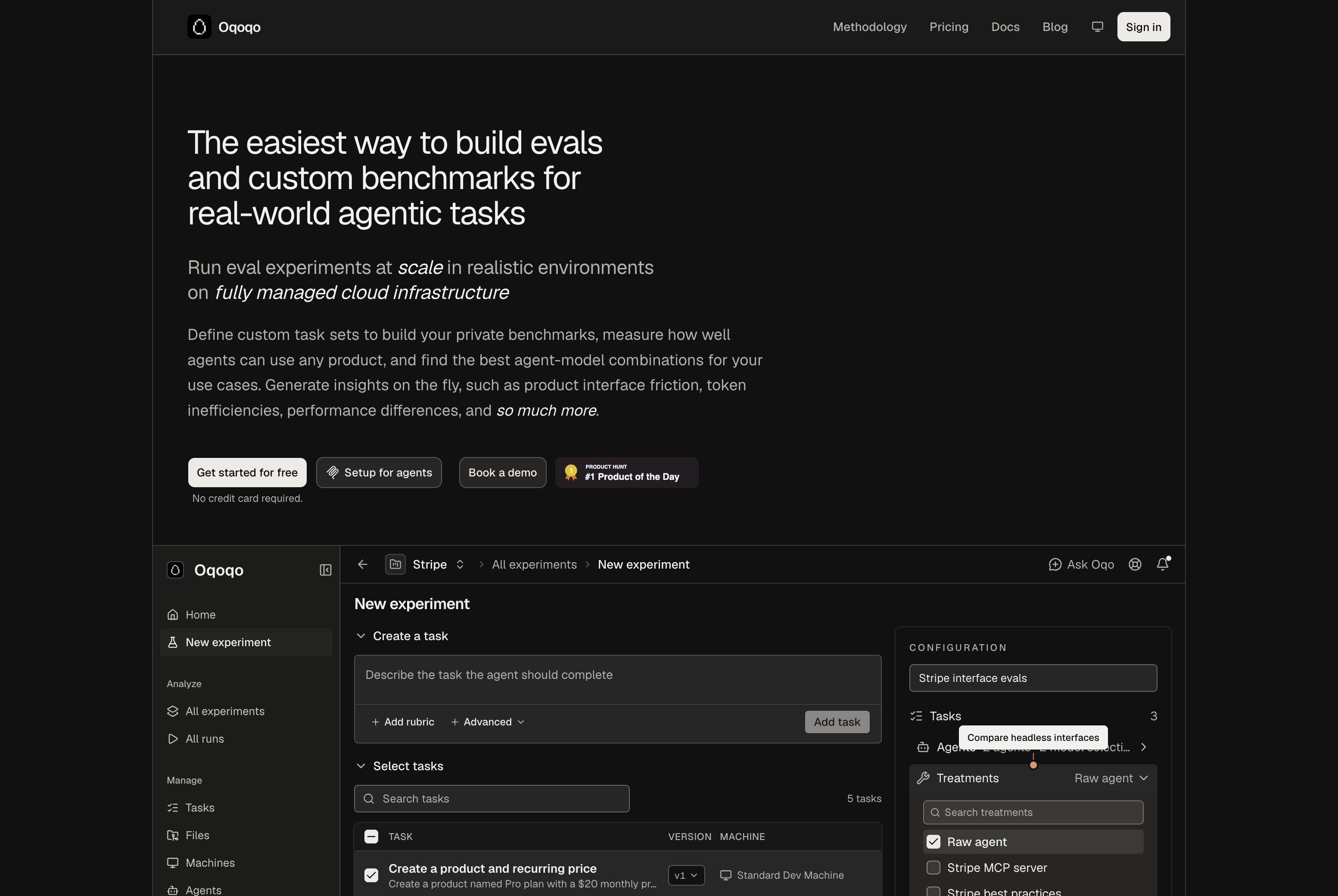Open the Advanced options dropdown
Screen dimensions: 1338x896
coord(488,722)
